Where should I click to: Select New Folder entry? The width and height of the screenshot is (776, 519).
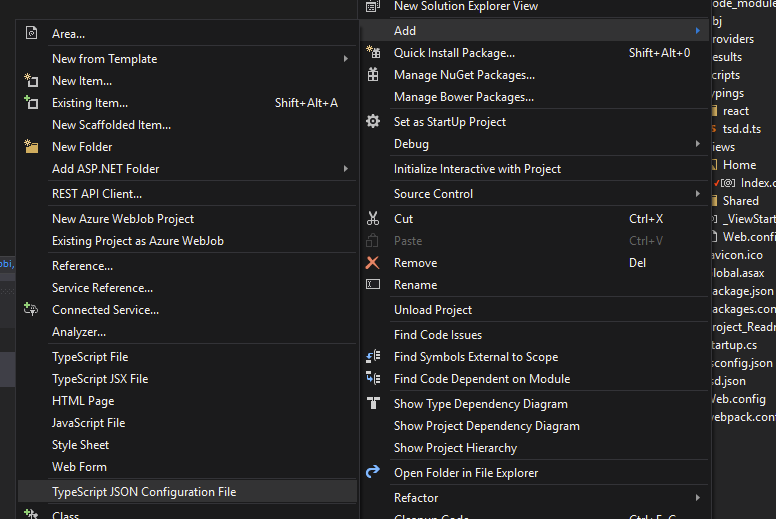(187, 146)
